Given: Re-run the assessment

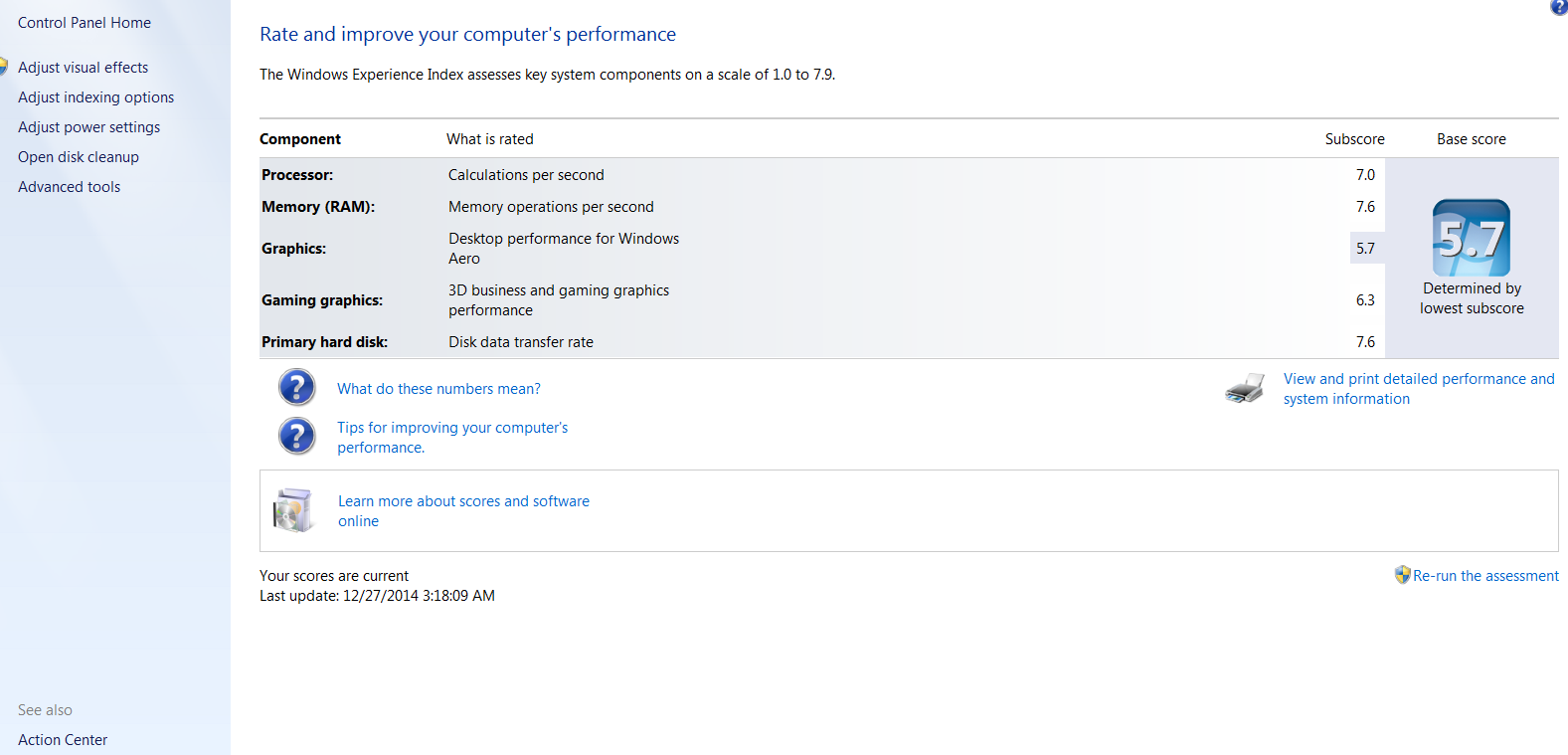Looking at the screenshot, I should pyautogui.click(x=1485, y=576).
